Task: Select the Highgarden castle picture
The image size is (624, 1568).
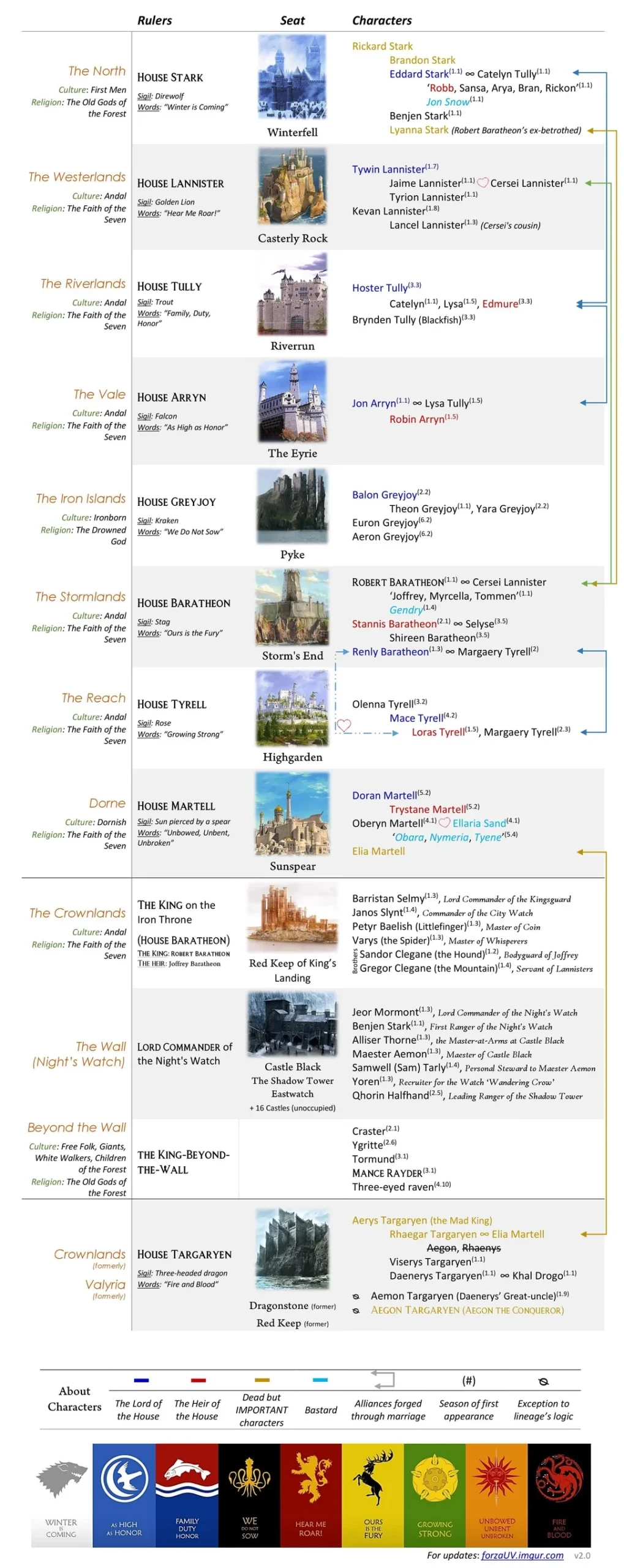Action: 292,706
